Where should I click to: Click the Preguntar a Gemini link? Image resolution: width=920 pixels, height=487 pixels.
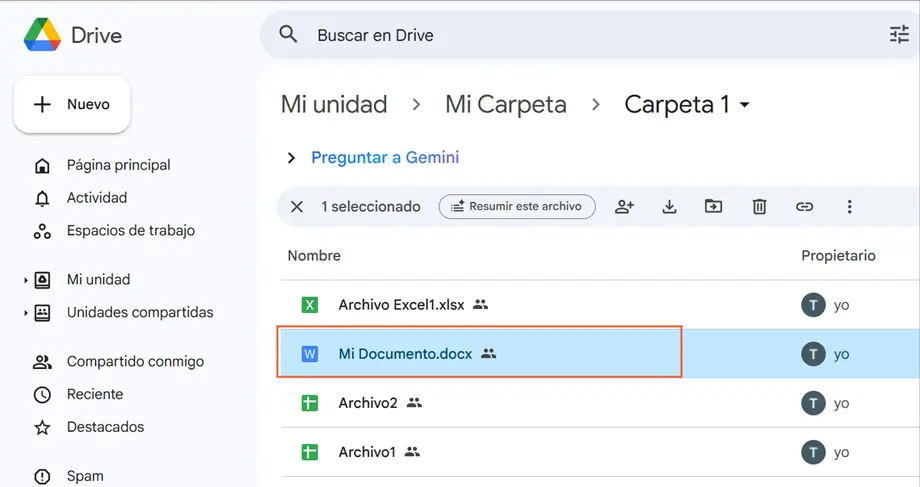point(385,157)
